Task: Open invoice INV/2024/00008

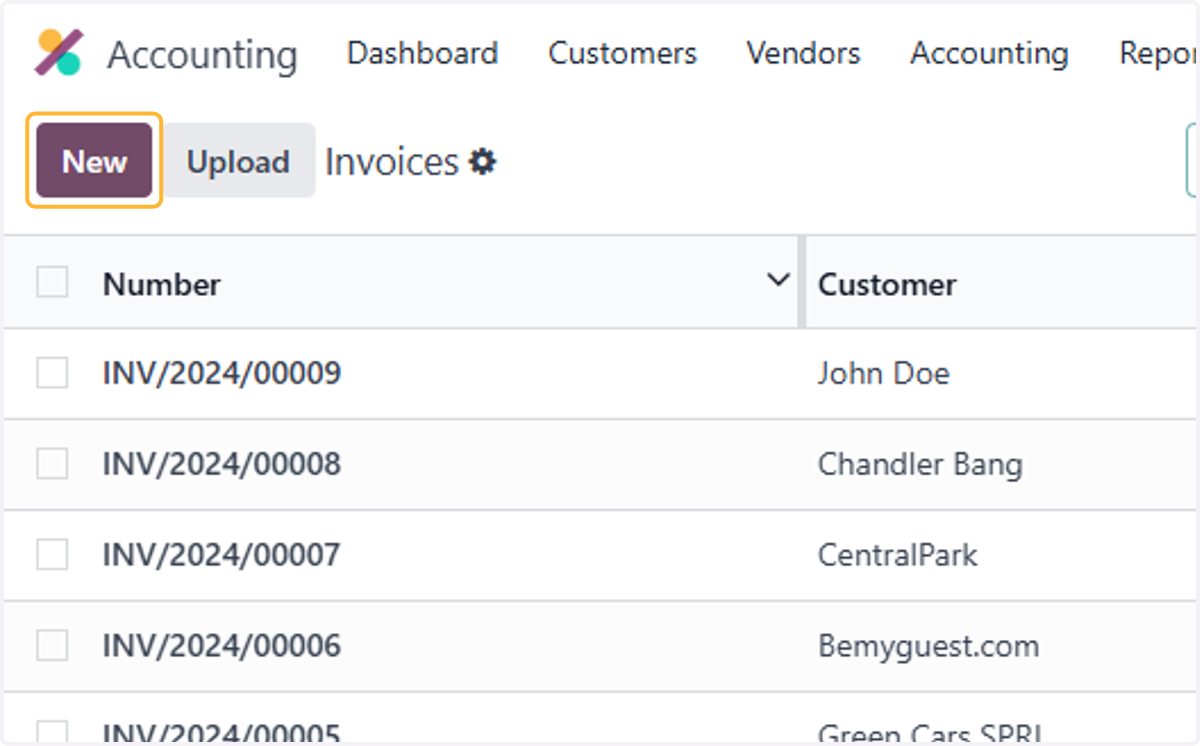Action: 221,464
